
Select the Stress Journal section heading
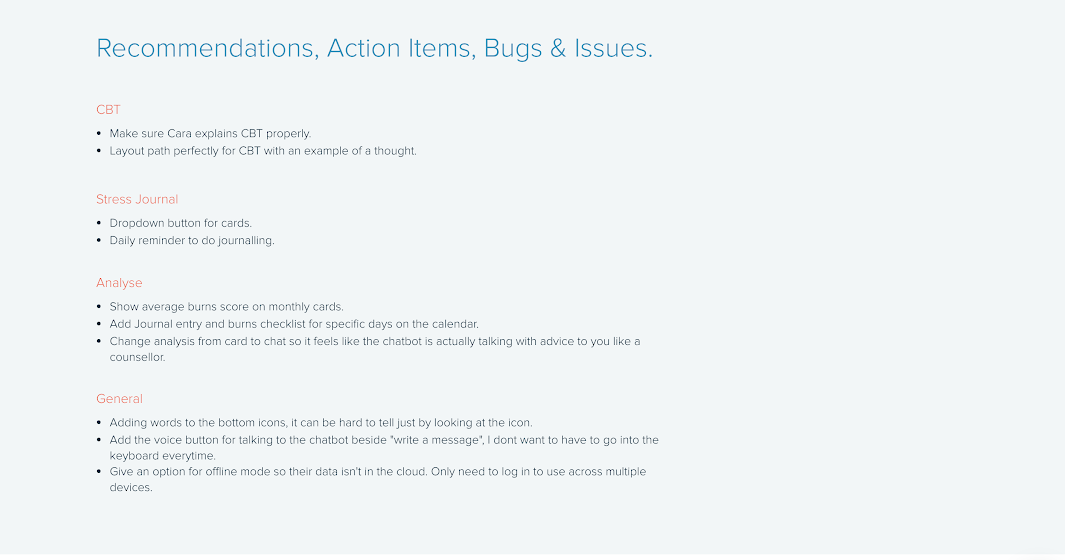click(x=137, y=199)
